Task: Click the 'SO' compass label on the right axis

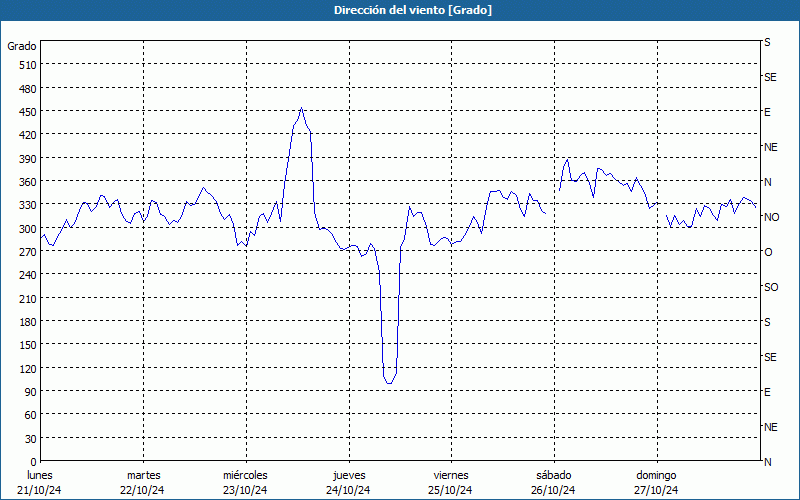Action: click(x=771, y=287)
